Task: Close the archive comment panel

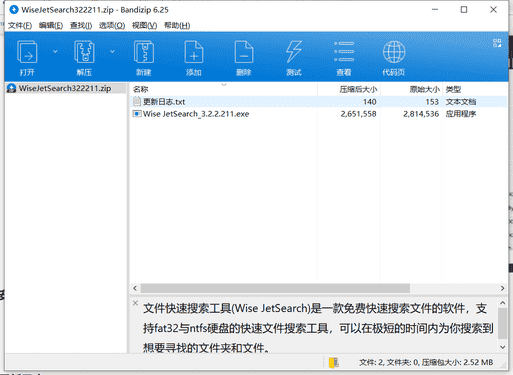Action: pos(135,303)
